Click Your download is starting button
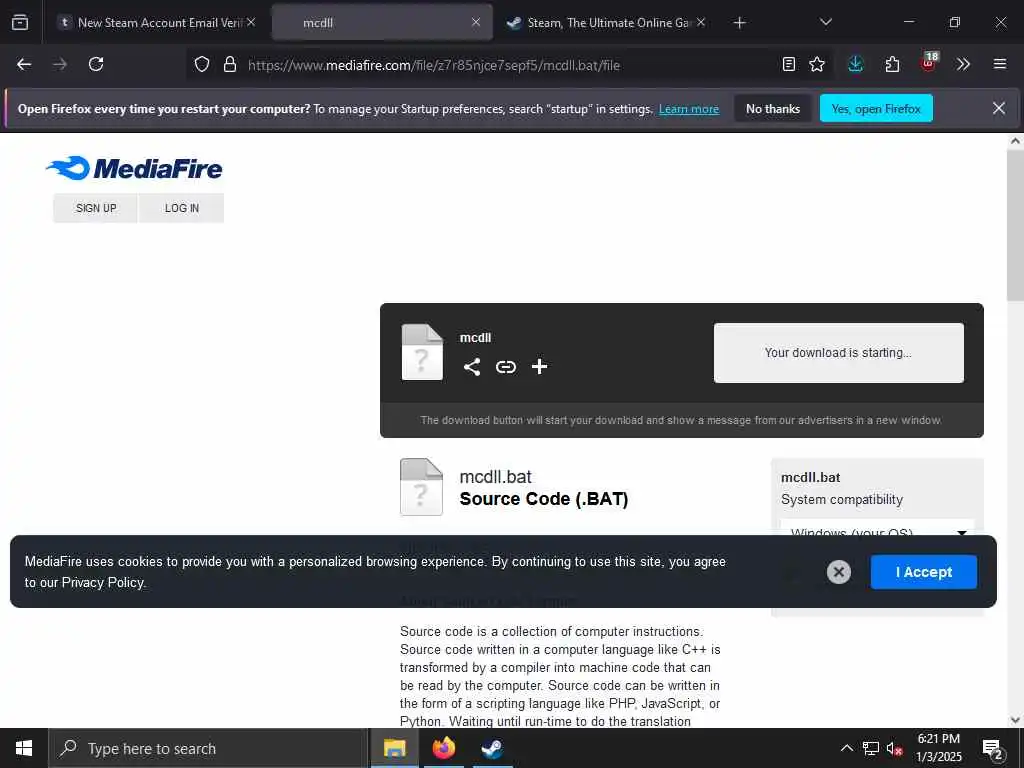 click(x=839, y=353)
